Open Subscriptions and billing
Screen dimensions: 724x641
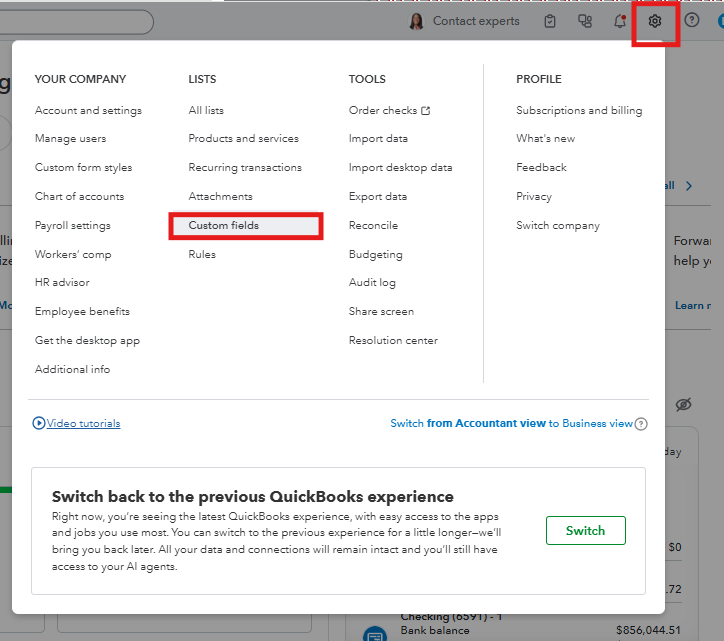[x=579, y=110]
